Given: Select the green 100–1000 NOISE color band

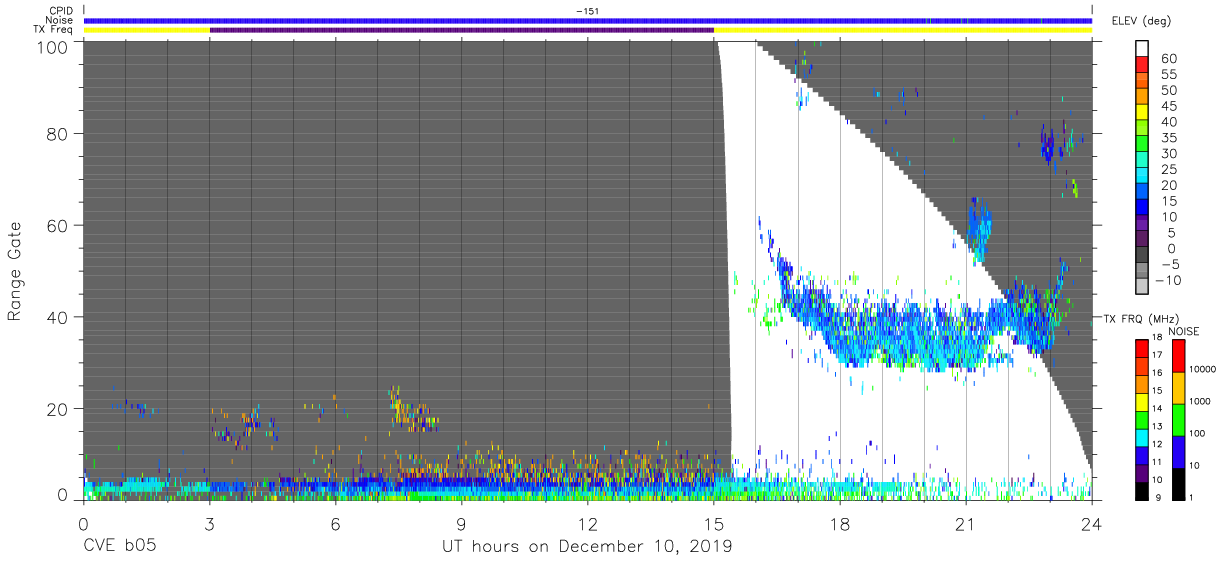Looking at the screenshot, I should (x=1178, y=420).
